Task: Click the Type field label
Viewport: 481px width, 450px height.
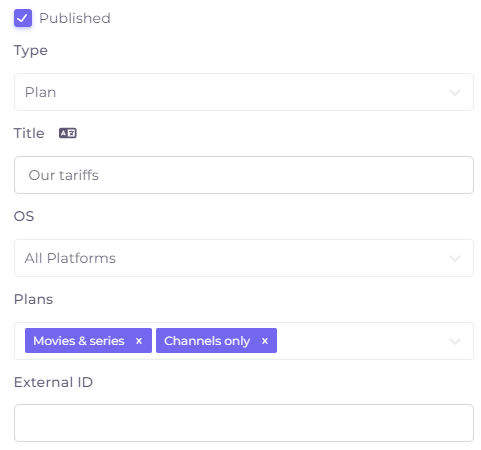Action: click(x=31, y=51)
